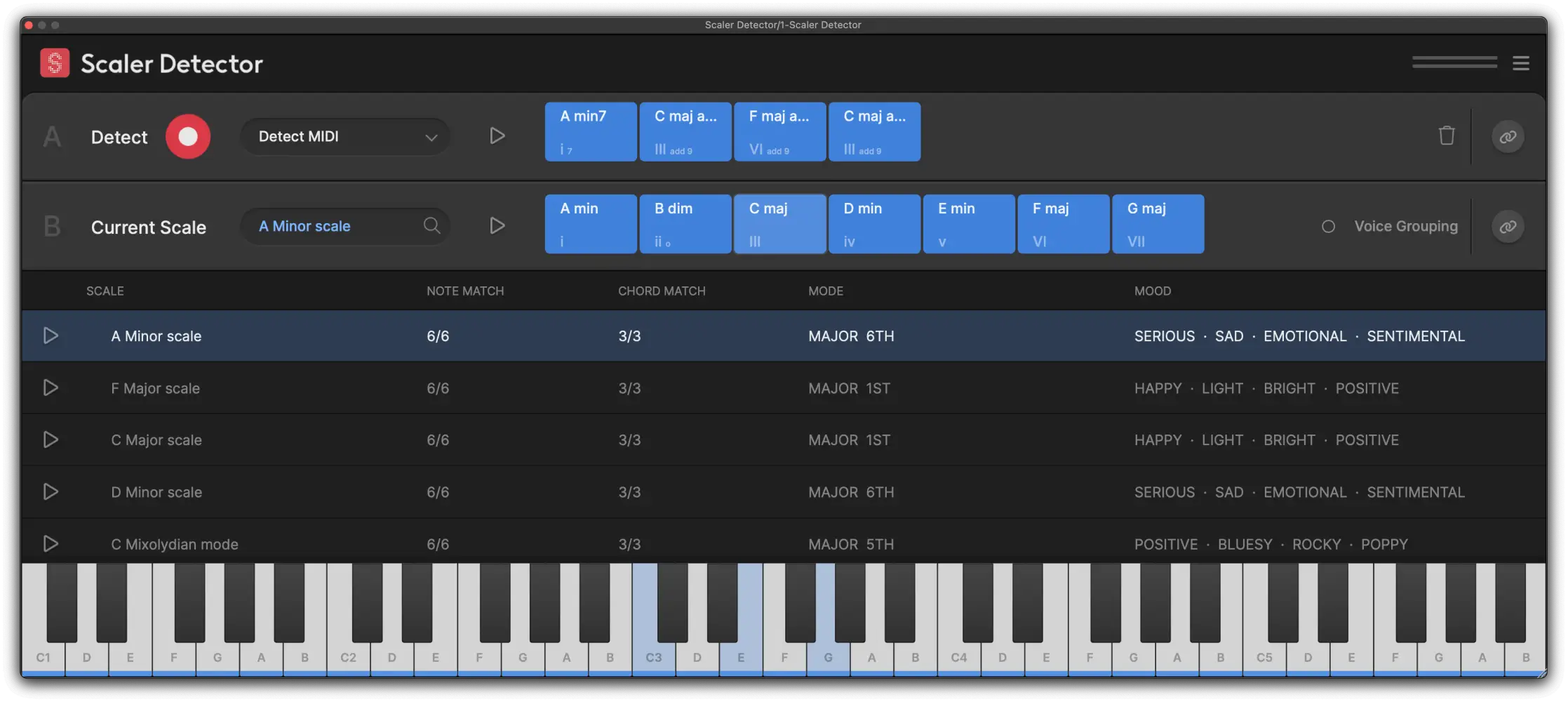Click the link icon in the Current Scale row
1568x702 pixels.
coord(1508,226)
